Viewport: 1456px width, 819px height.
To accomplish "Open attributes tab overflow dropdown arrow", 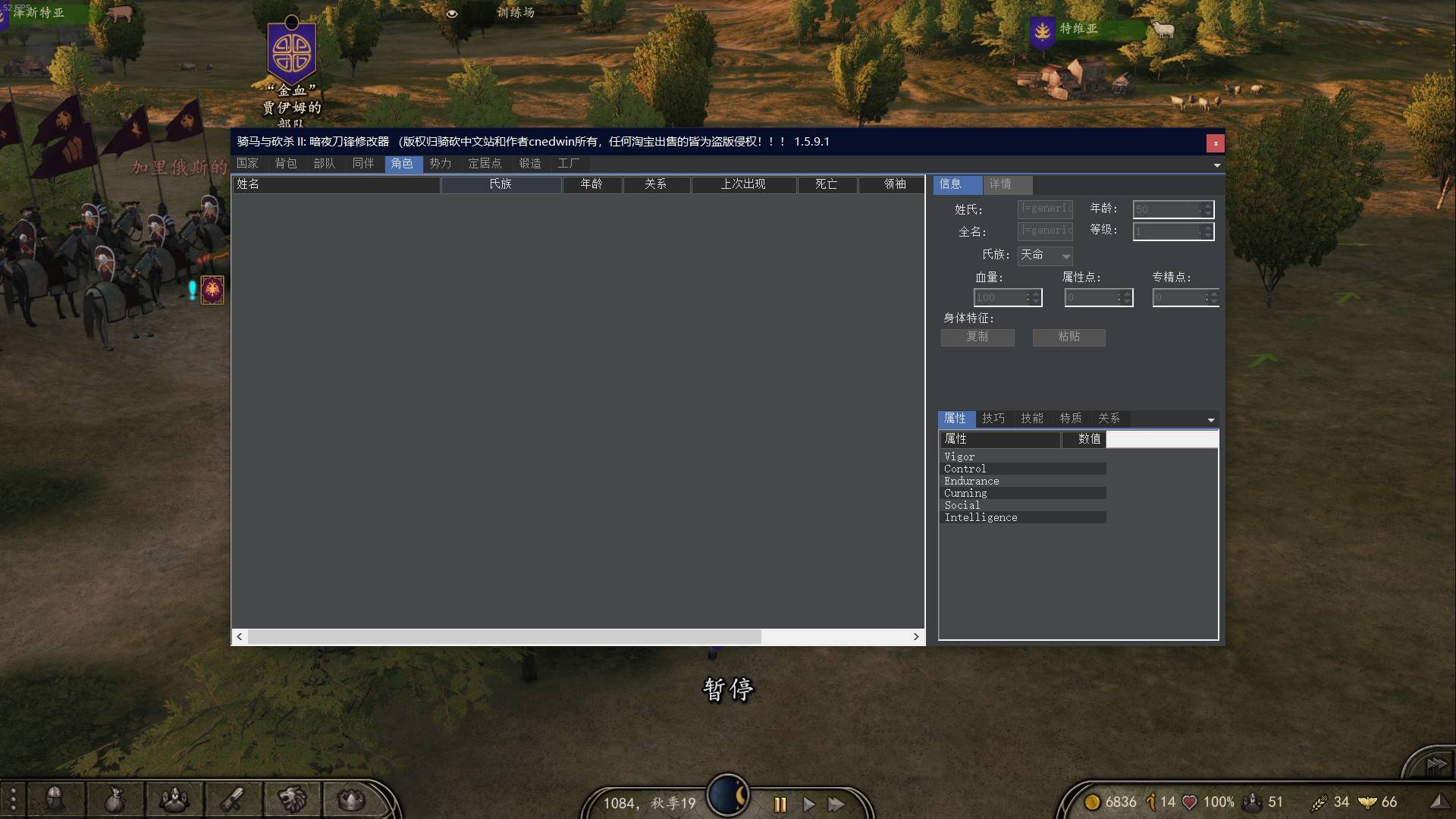I will (1211, 420).
